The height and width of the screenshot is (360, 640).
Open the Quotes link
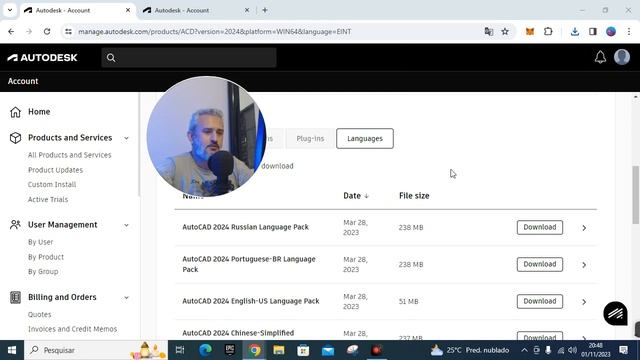point(39,315)
